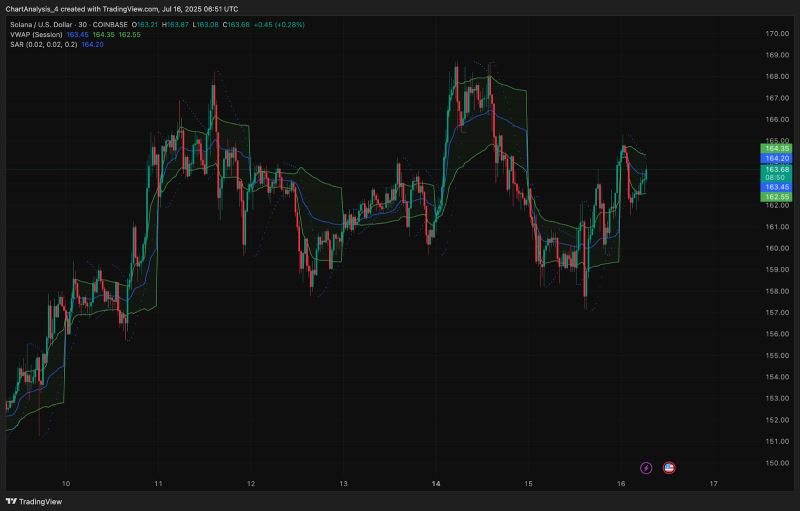Click the current price 163.68 label

pyautogui.click(x=778, y=169)
